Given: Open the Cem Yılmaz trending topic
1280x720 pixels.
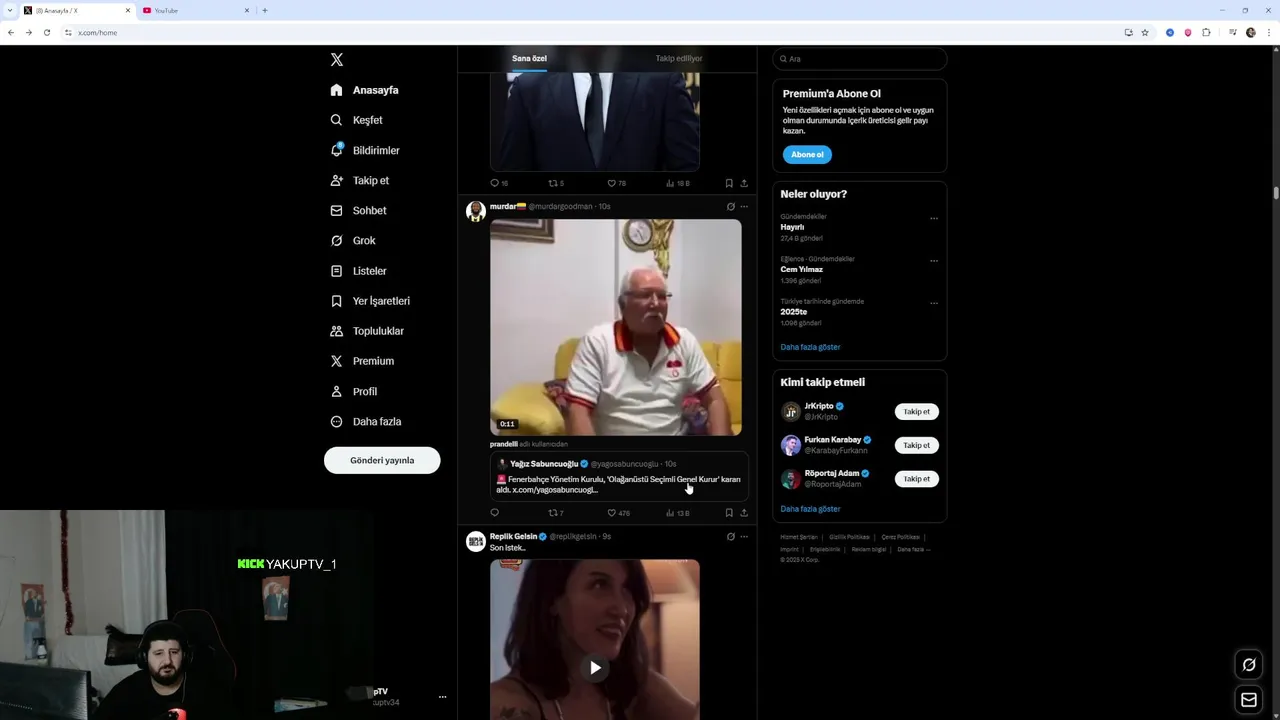Looking at the screenshot, I should [x=802, y=269].
